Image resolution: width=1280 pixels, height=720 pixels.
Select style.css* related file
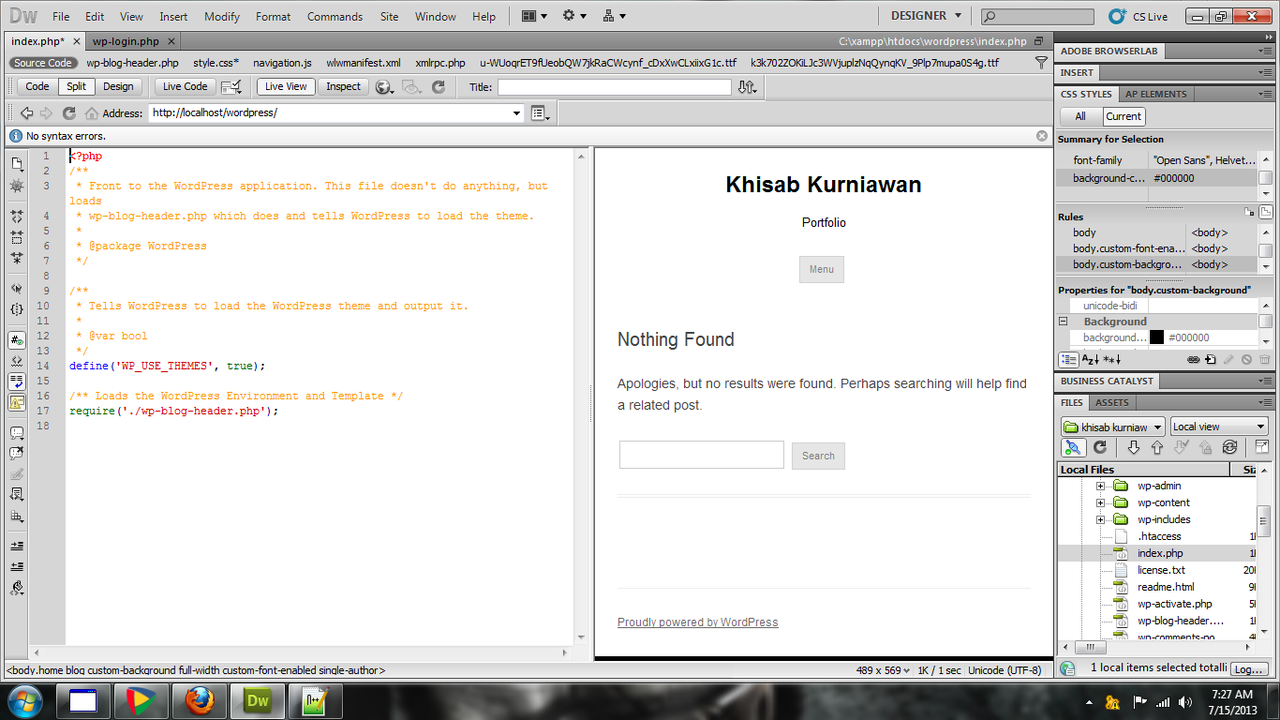216,63
